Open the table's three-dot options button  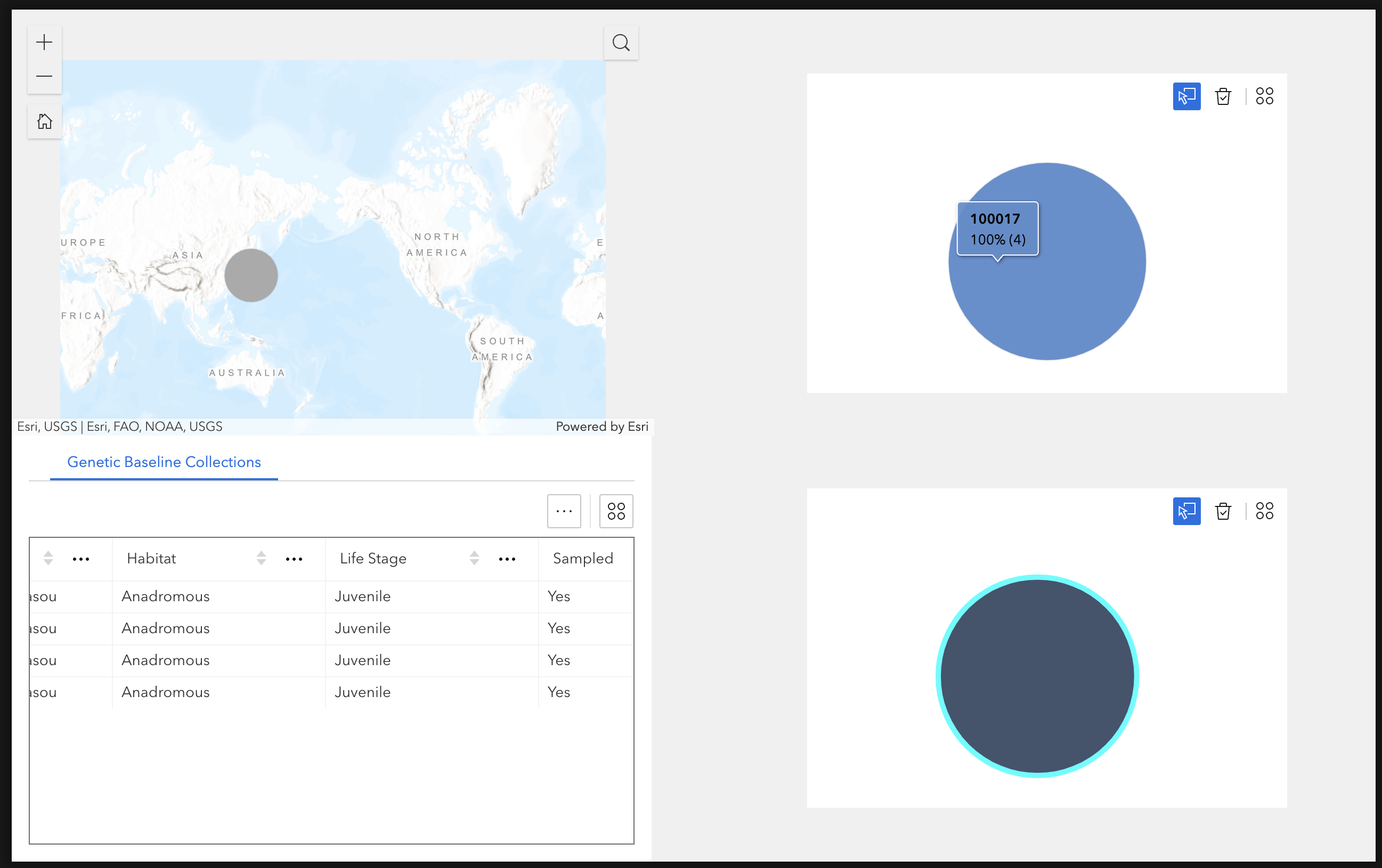pos(564,511)
